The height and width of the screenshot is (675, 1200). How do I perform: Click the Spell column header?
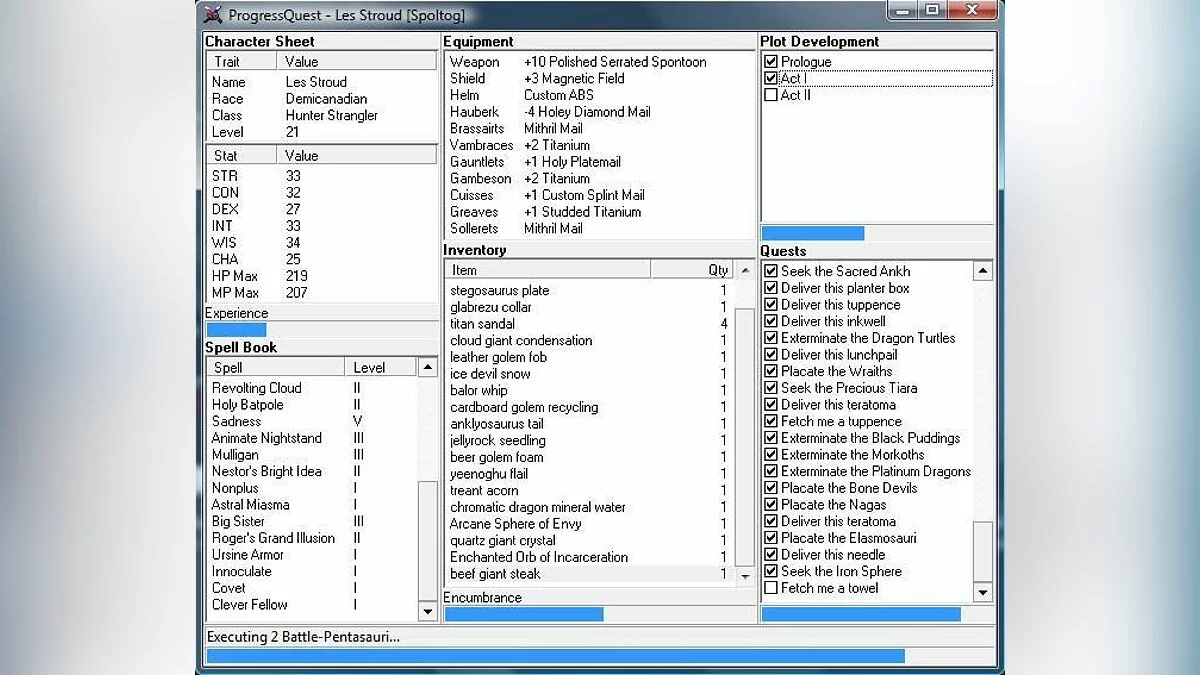click(276, 368)
